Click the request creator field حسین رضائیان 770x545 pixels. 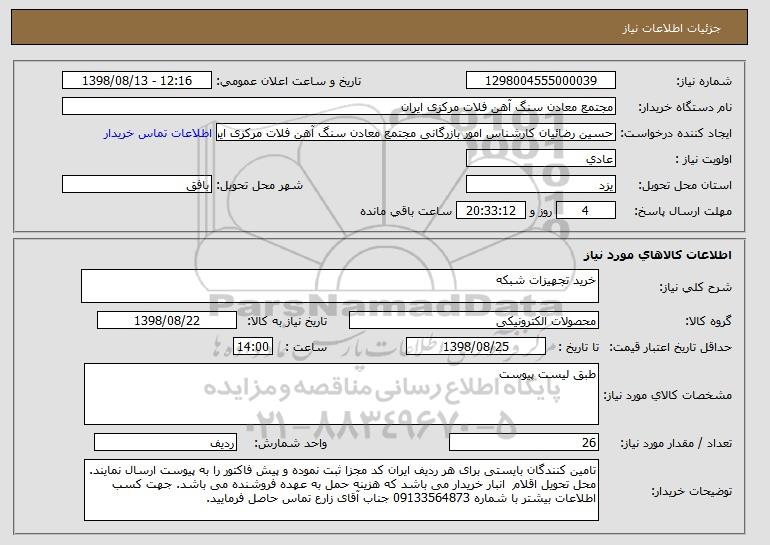coord(416,133)
